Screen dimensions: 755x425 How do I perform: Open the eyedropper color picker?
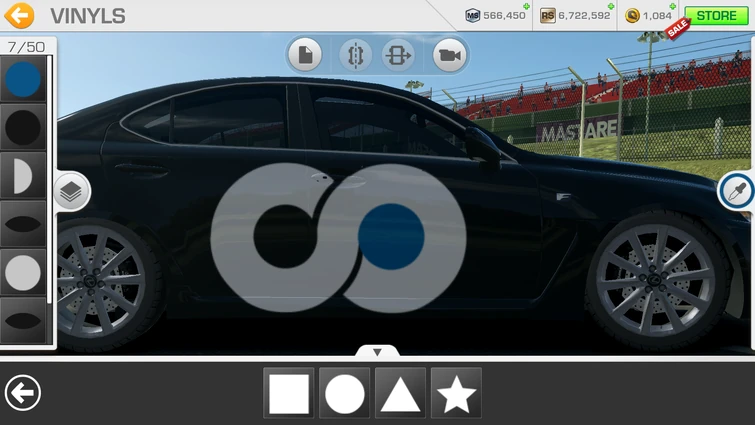click(737, 192)
